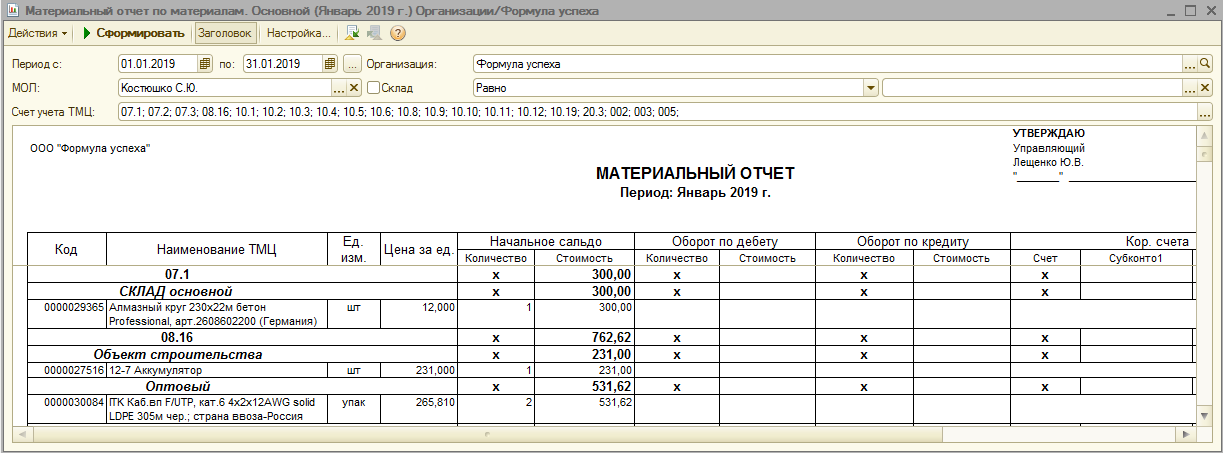
Task: Click the greyed restore-settings icon in toolbar
Action: tap(374, 33)
